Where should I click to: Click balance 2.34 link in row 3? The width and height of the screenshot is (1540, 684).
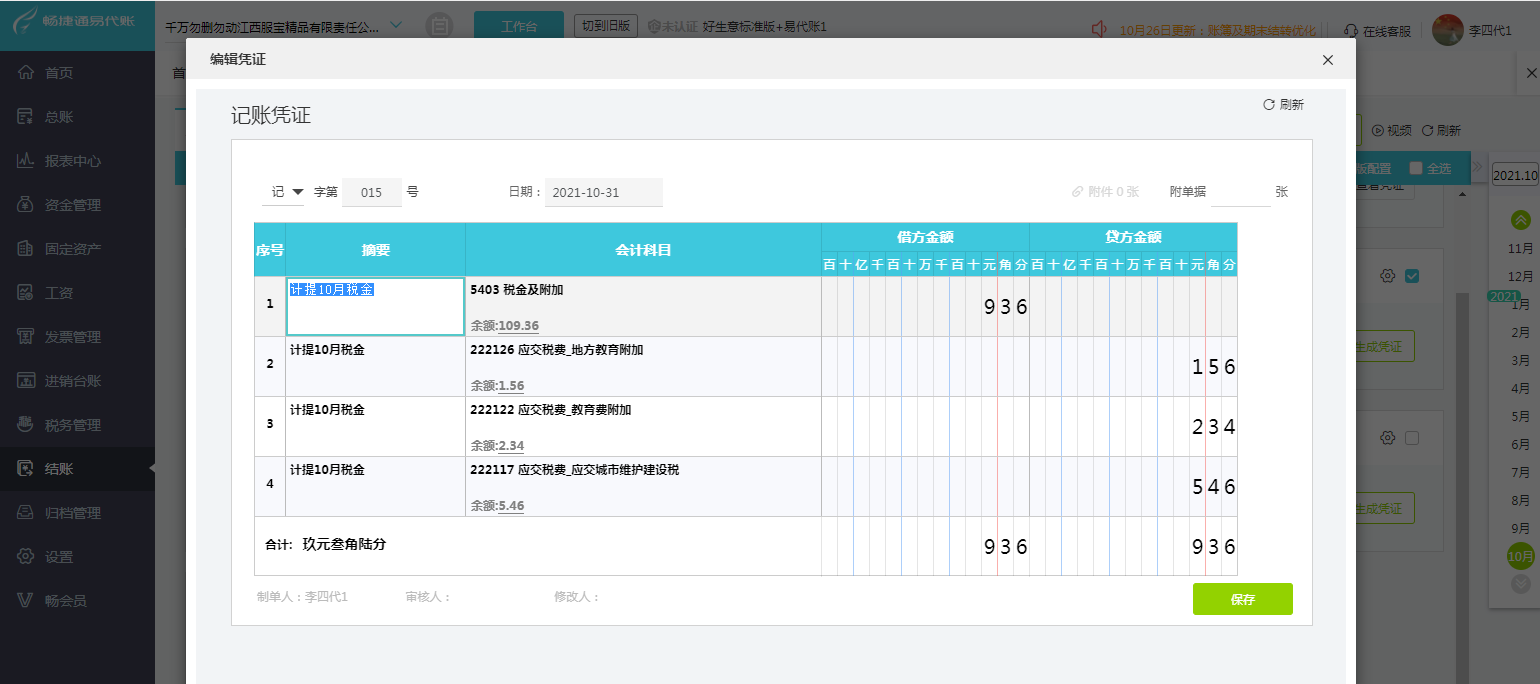pyautogui.click(x=511, y=446)
